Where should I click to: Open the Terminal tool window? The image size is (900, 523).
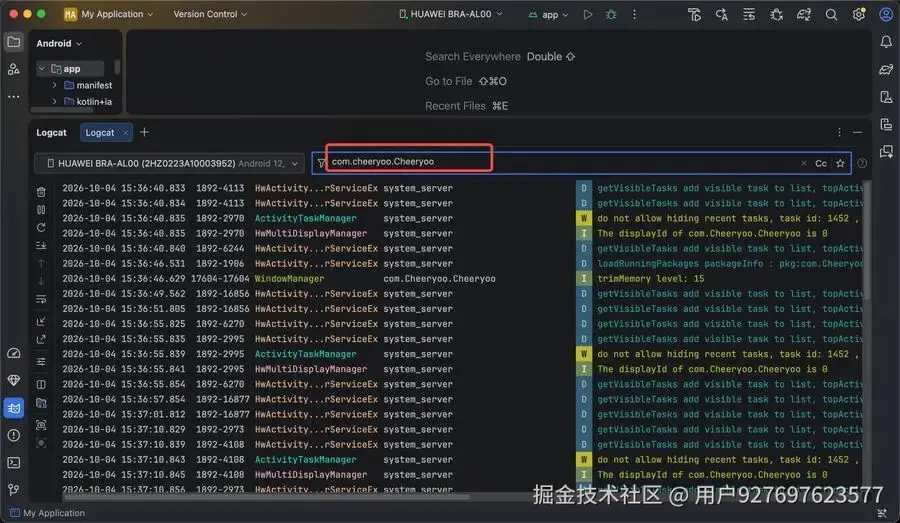[14, 463]
